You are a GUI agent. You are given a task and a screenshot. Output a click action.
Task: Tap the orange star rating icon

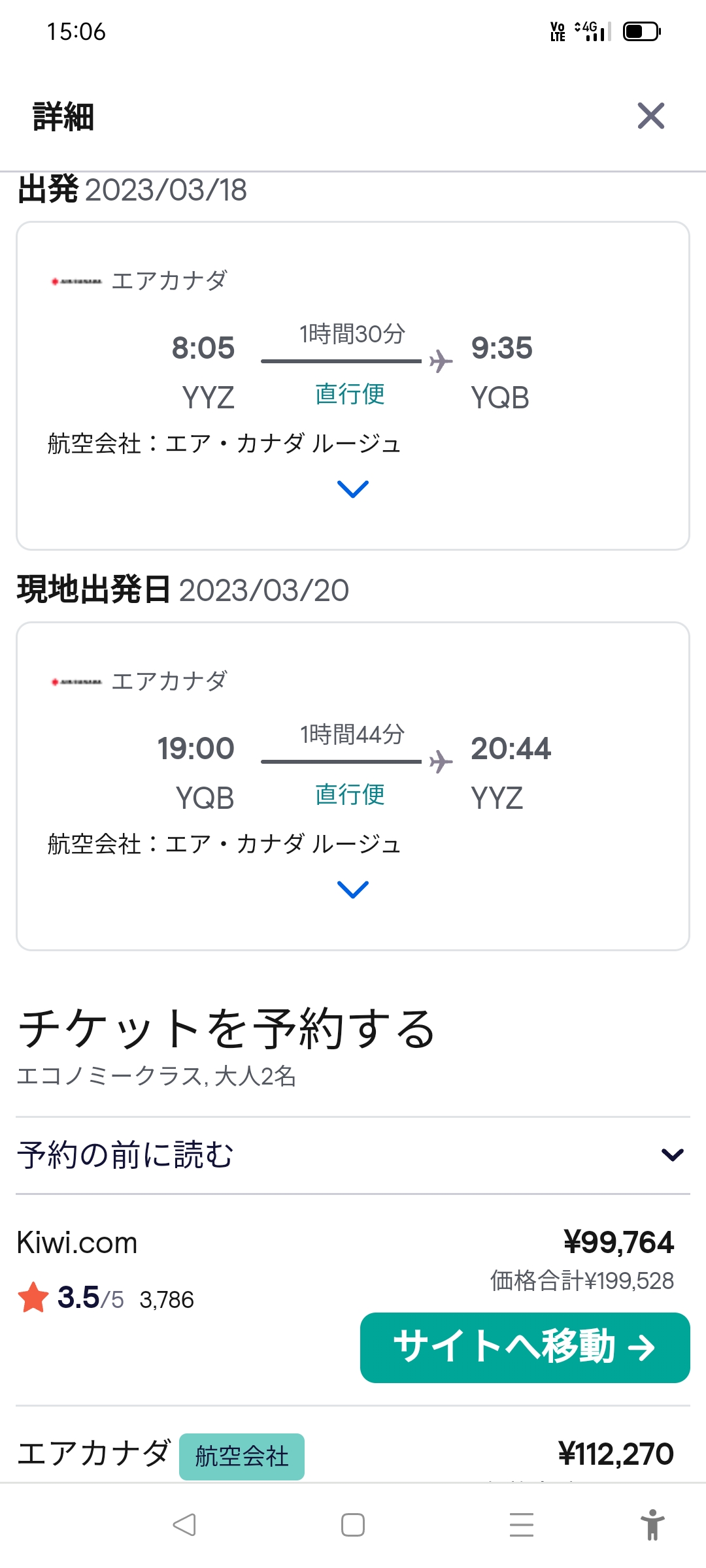[33, 1298]
